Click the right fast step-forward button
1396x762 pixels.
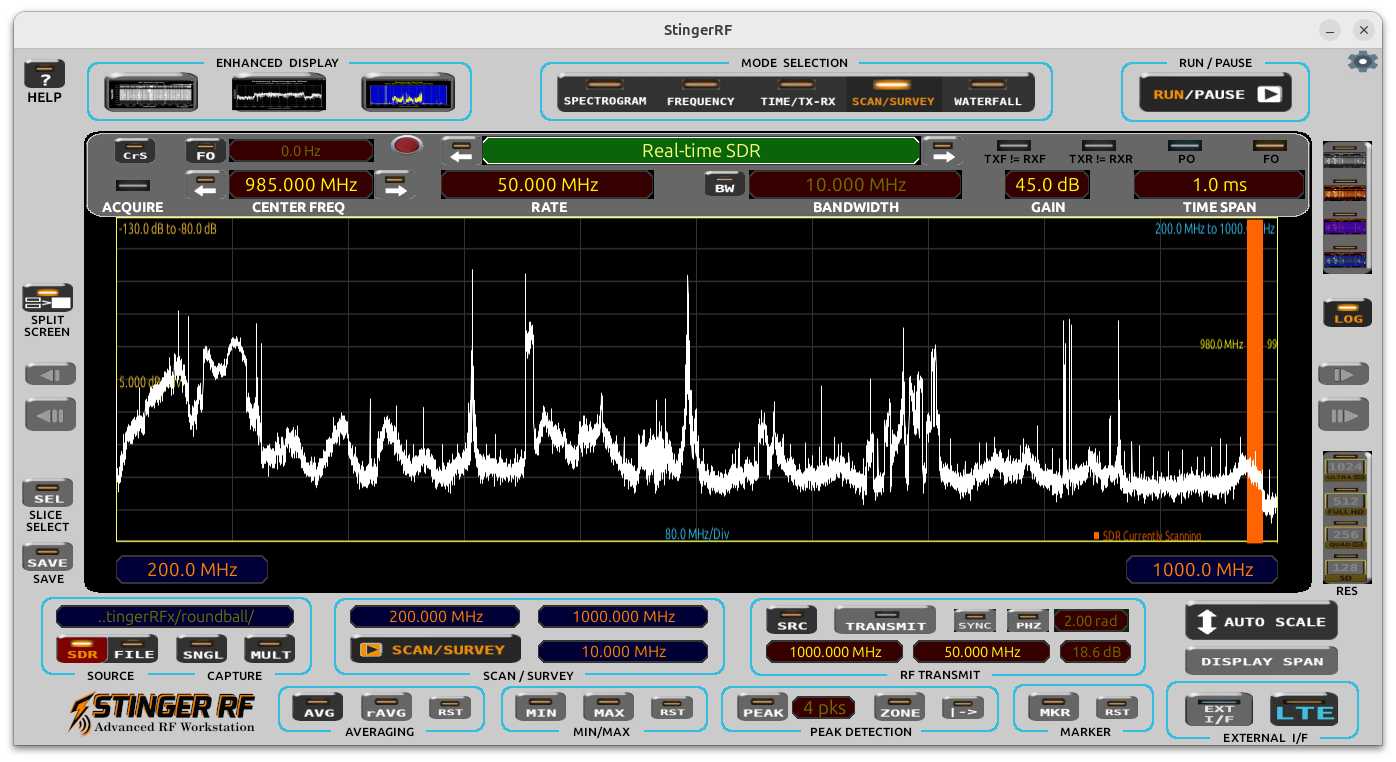pos(1343,415)
